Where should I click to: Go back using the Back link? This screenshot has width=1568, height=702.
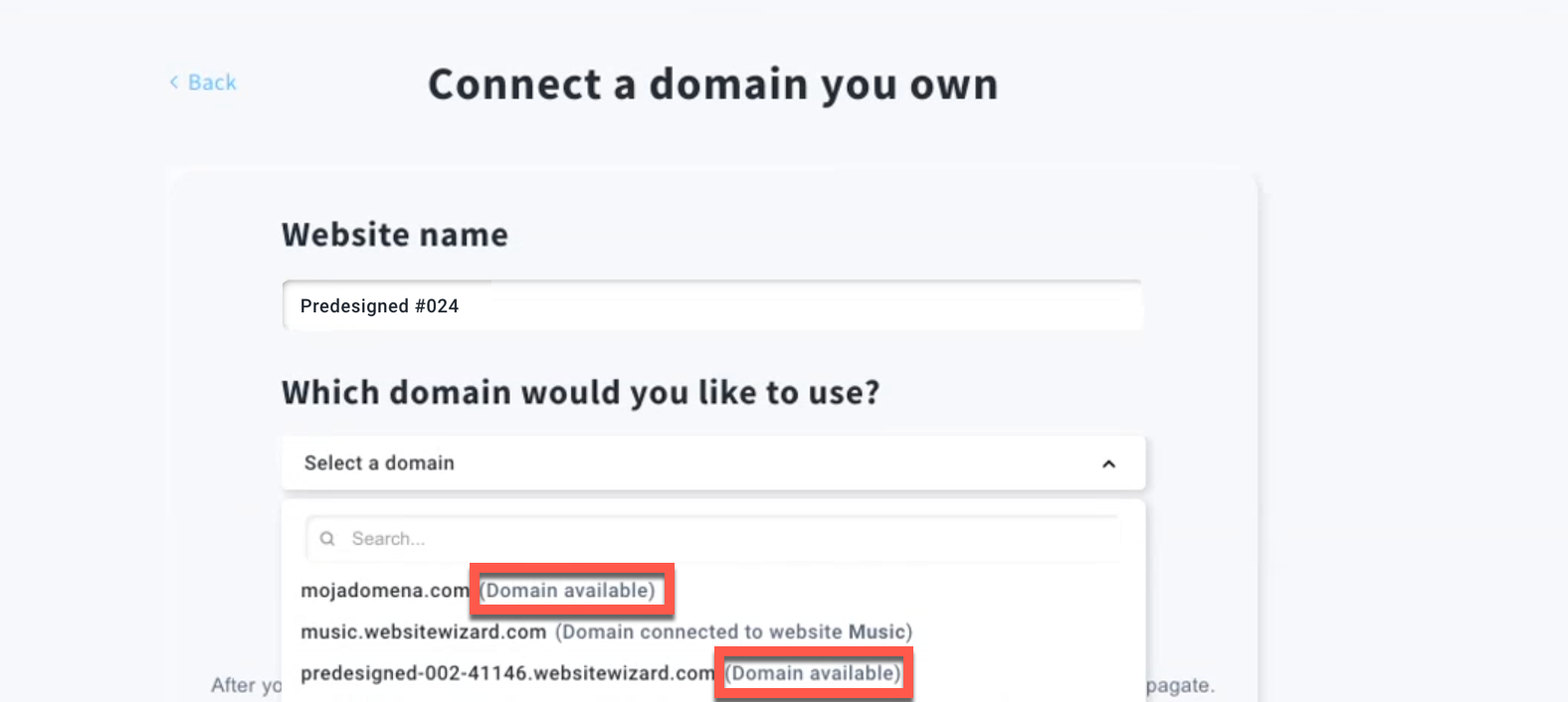pos(203,83)
